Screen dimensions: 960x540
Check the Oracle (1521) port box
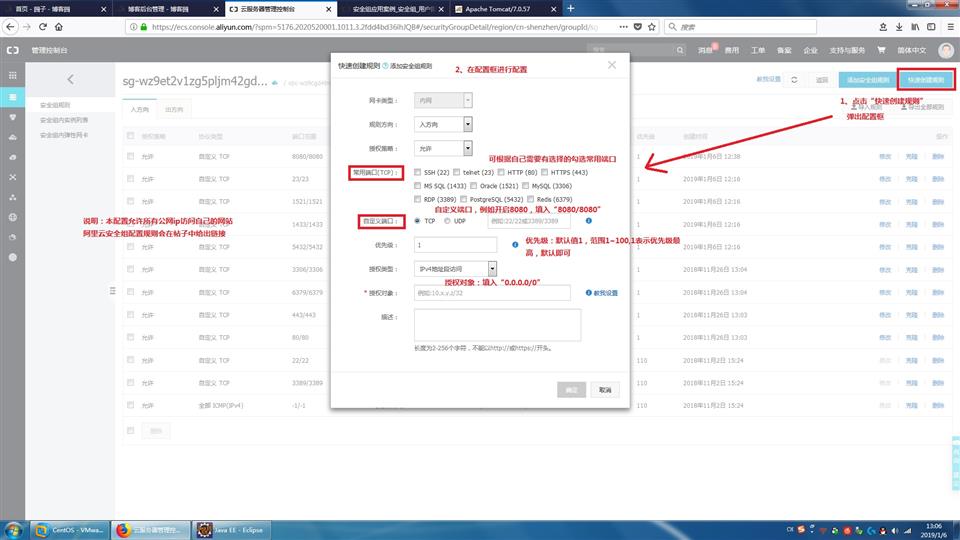coord(473,186)
